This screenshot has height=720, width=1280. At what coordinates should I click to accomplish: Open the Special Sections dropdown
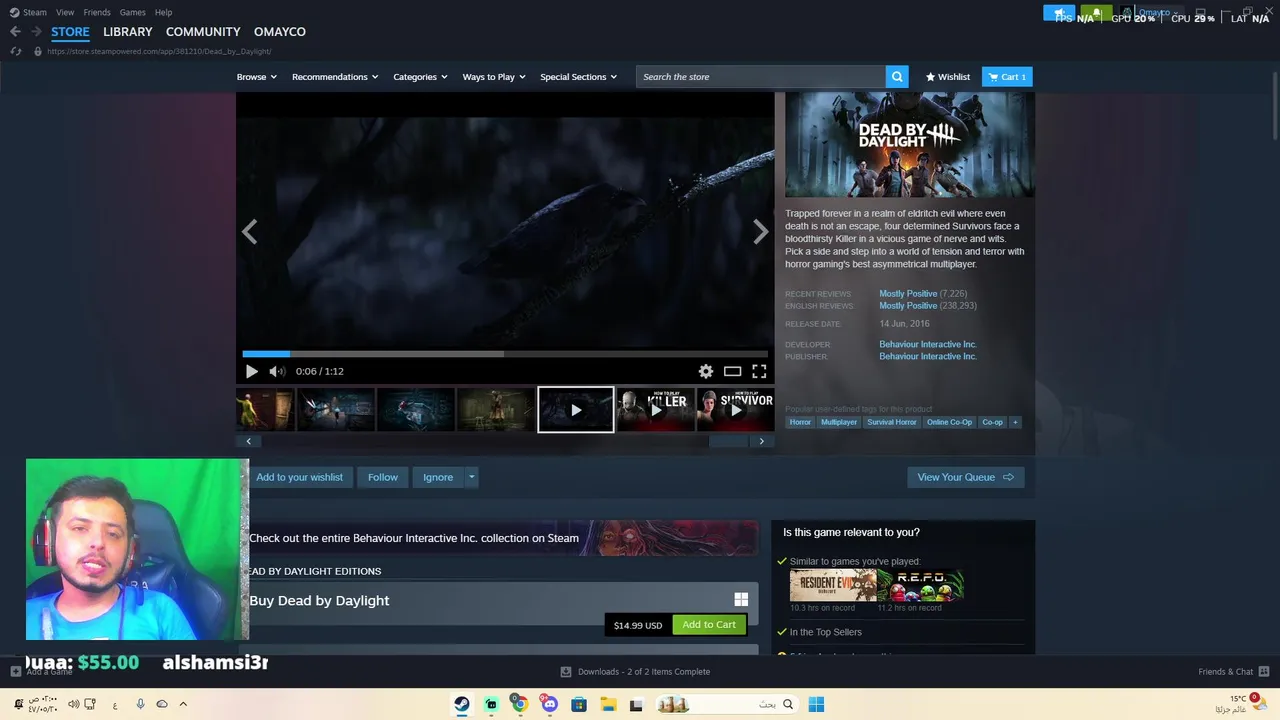pyautogui.click(x=579, y=77)
